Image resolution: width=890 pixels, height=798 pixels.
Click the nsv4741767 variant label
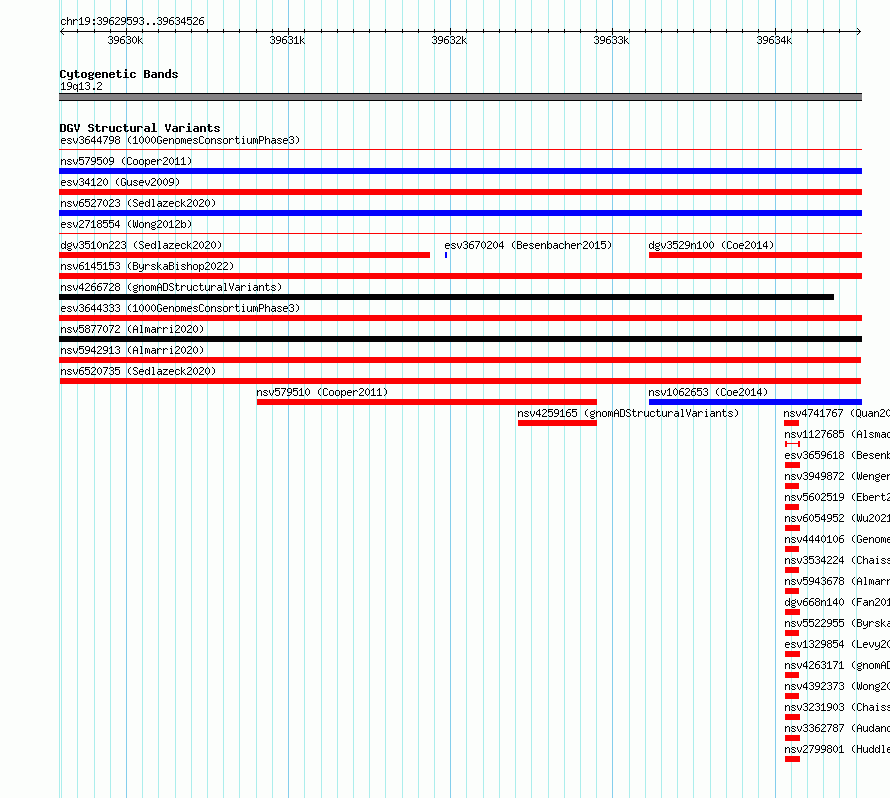click(x=837, y=413)
